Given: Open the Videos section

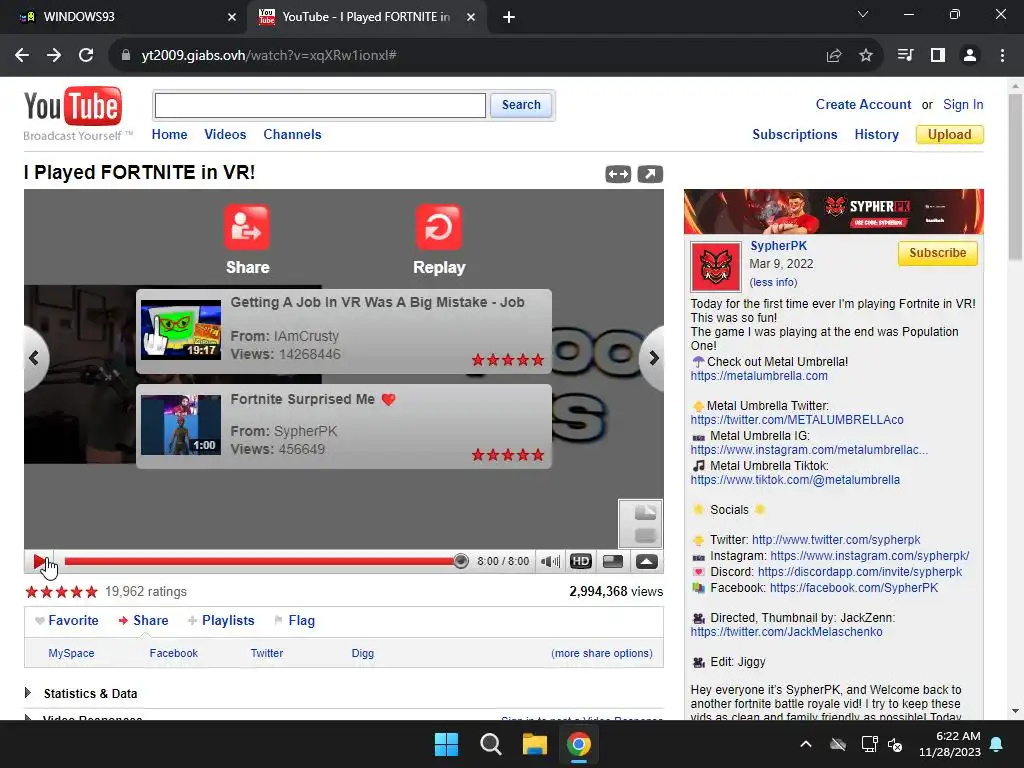Looking at the screenshot, I should pos(225,135).
